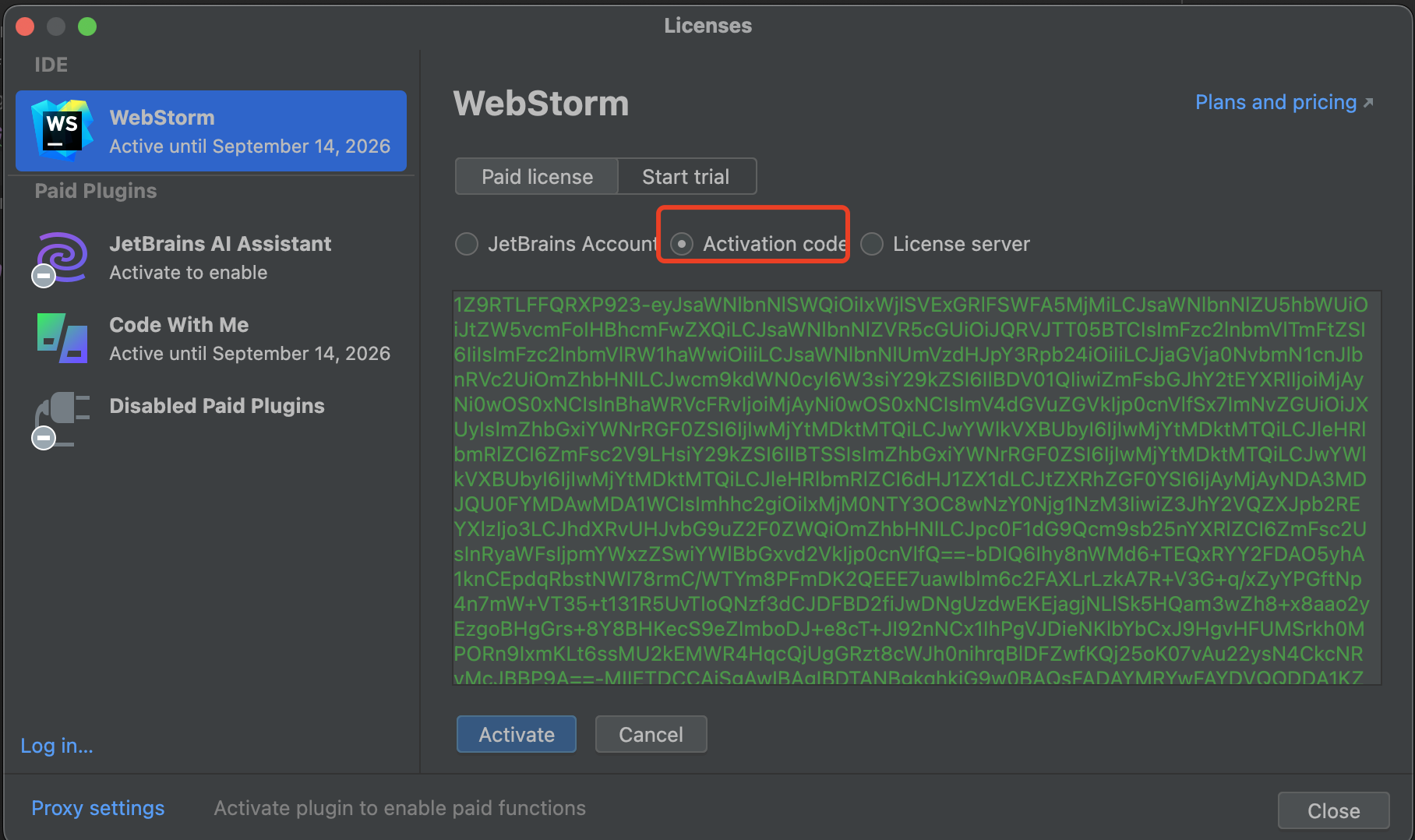This screenshot has width=1415, height=840.
Task: Click the red macOS close window button
Action: 25,26
